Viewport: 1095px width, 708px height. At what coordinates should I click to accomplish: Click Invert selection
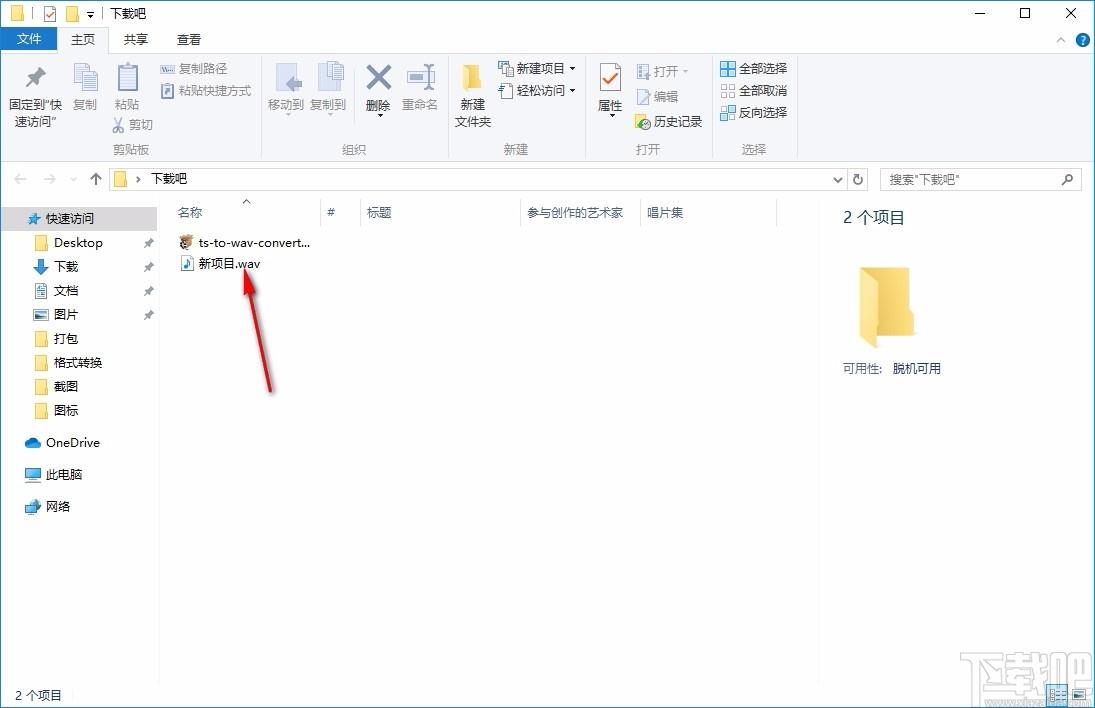click(754, 112)
